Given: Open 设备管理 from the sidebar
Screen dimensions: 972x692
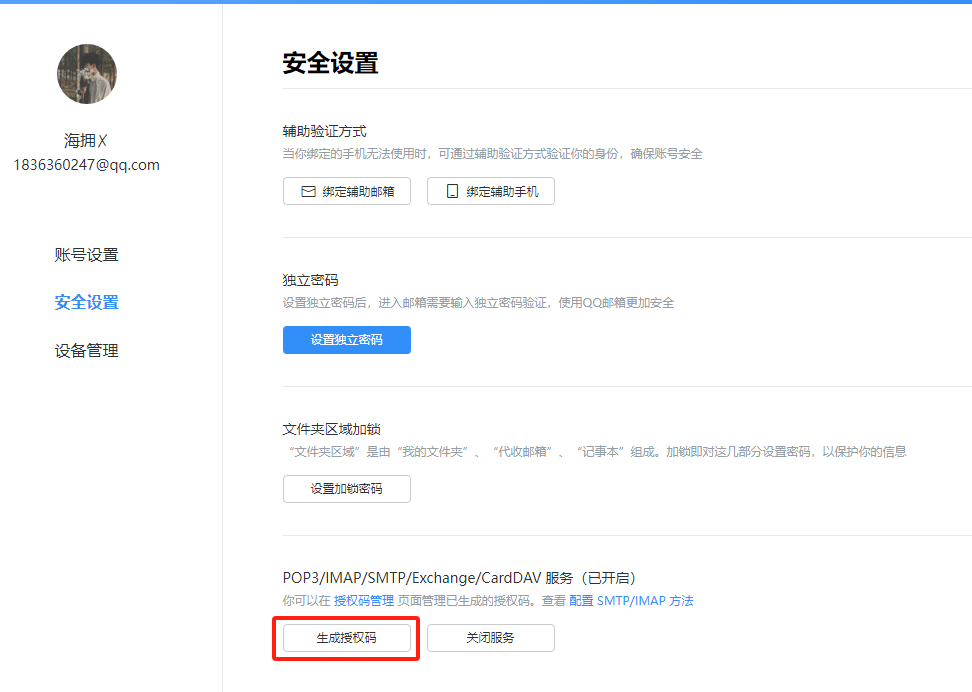Looking at the screenshot, I should tap(86, 350).
